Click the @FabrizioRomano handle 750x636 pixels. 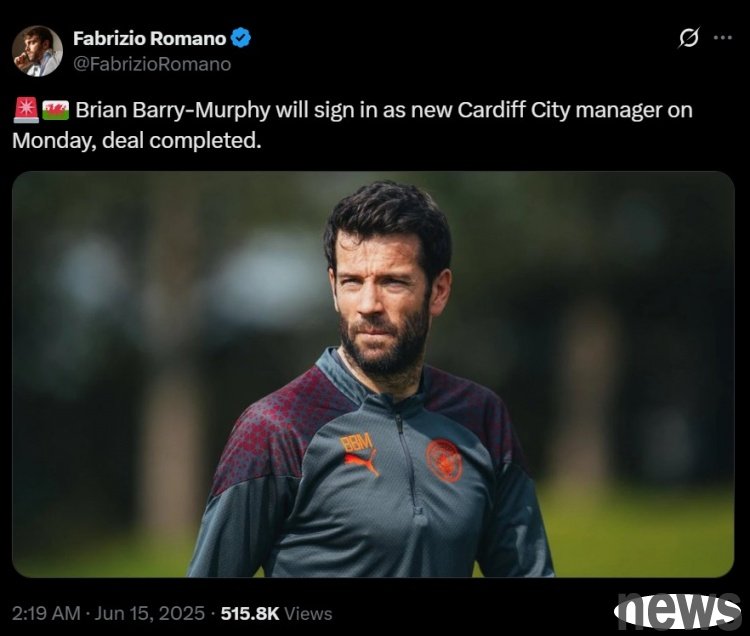[152, 64]
